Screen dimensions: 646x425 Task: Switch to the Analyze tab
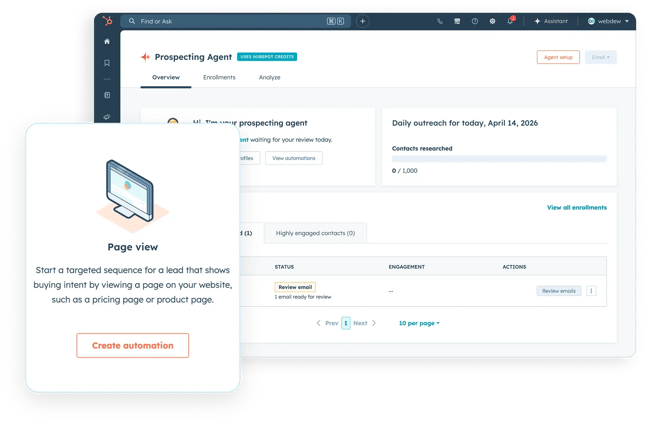[269, 77]
